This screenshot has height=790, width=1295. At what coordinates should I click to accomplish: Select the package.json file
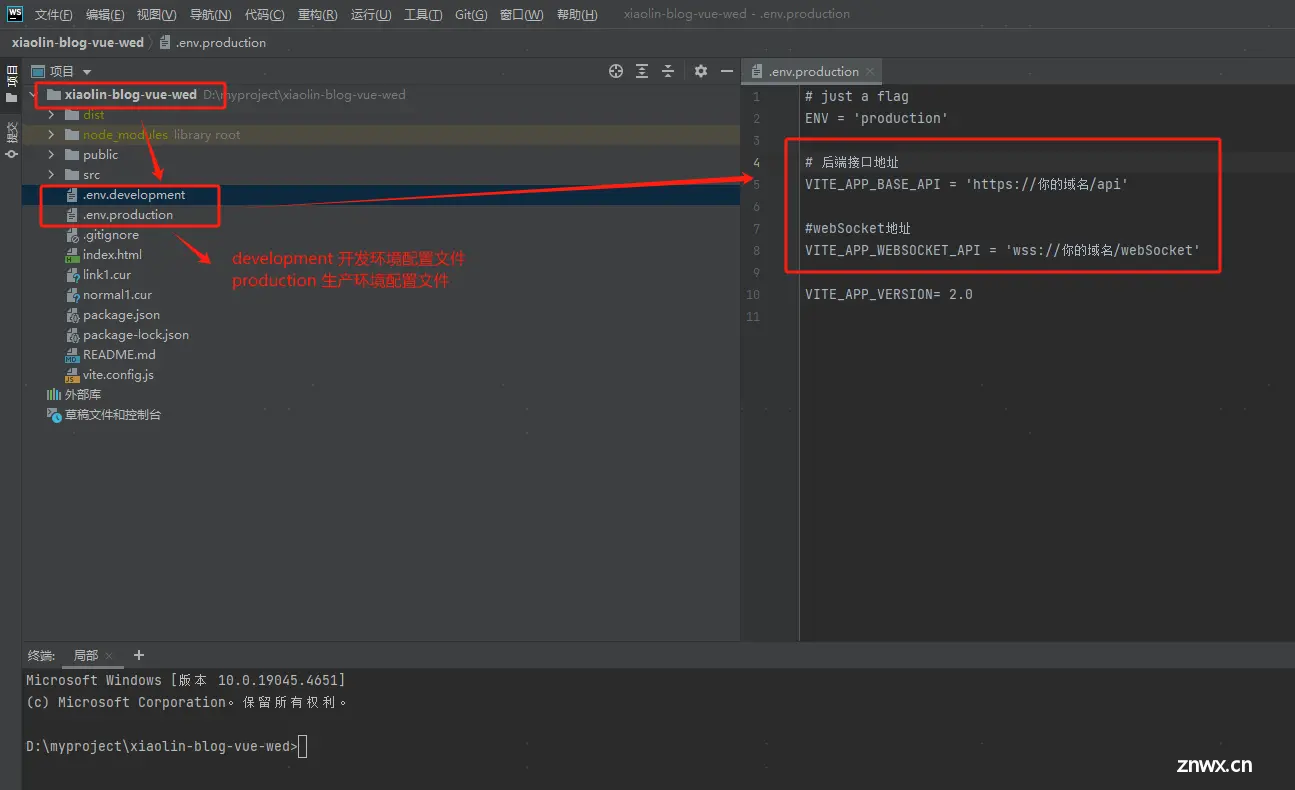[x=121, y=315]
